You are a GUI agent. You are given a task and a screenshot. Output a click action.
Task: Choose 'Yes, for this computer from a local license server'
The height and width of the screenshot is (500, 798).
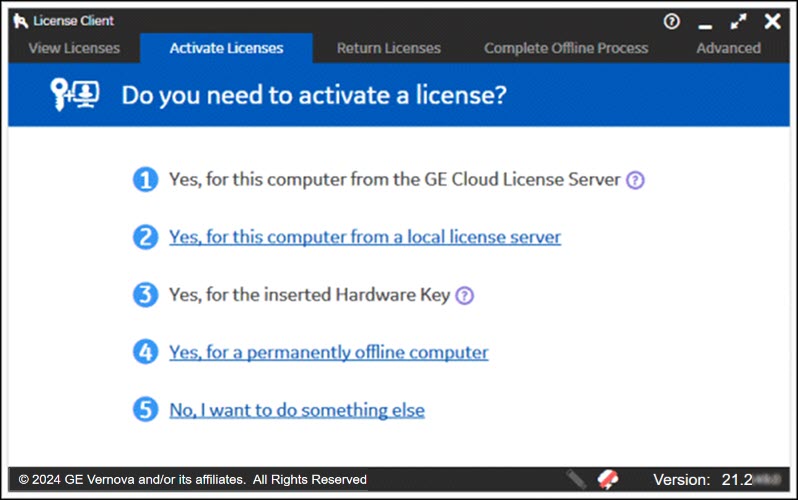(x=365, y=237)
